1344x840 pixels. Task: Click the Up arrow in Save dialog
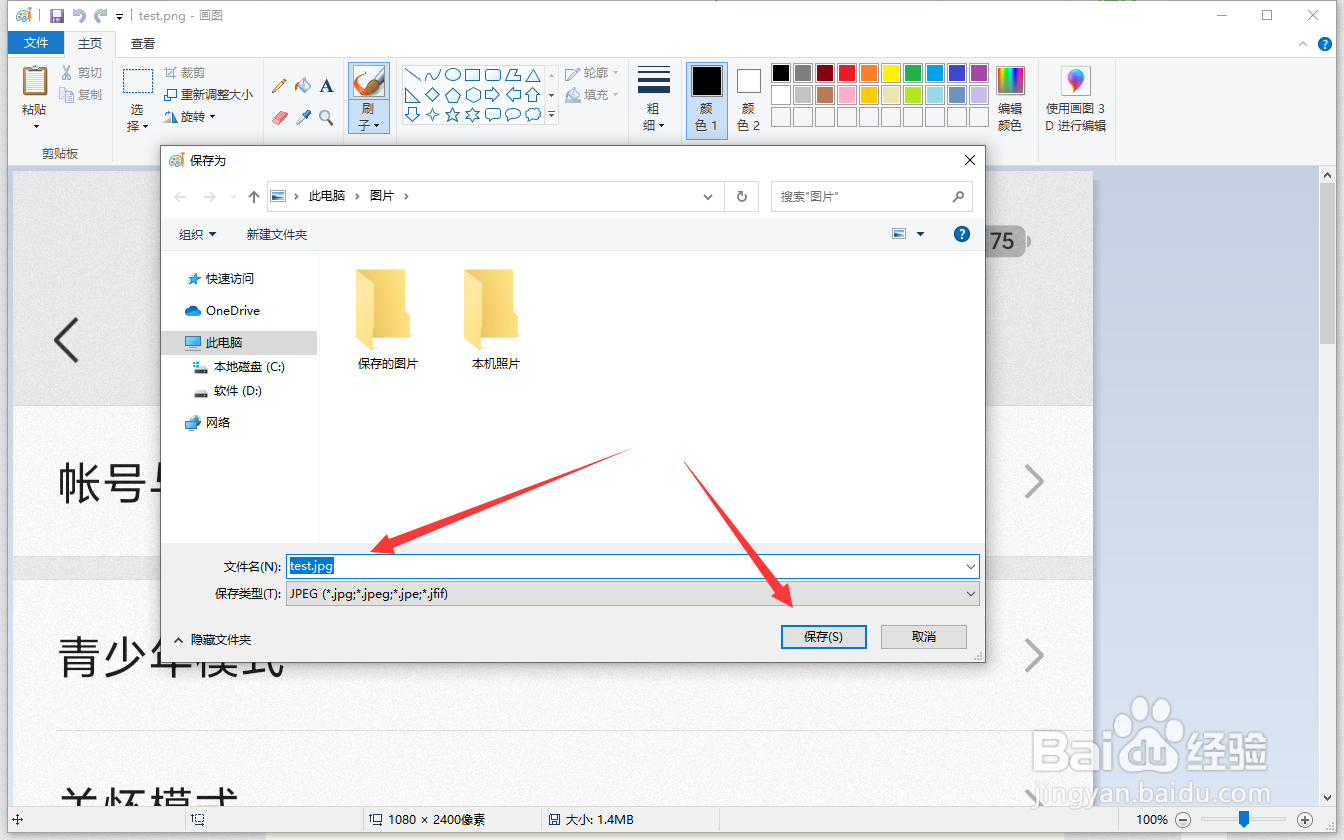(x=254, y=197)
